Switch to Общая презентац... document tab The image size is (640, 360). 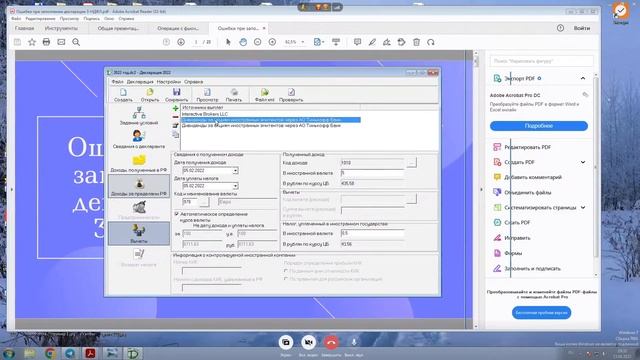coord(118,28)
